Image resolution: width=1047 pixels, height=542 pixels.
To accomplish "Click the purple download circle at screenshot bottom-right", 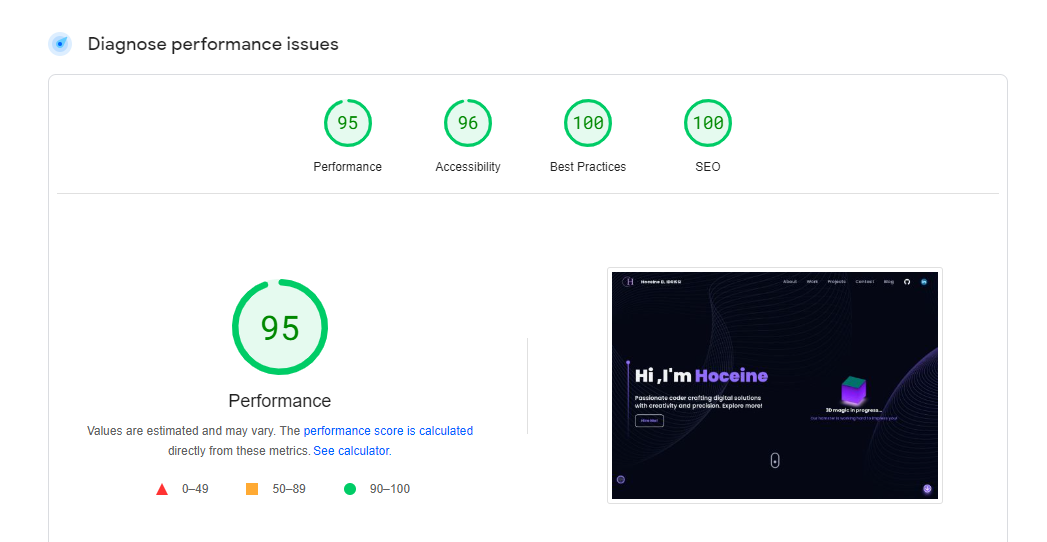I will (x=927, y=489).
